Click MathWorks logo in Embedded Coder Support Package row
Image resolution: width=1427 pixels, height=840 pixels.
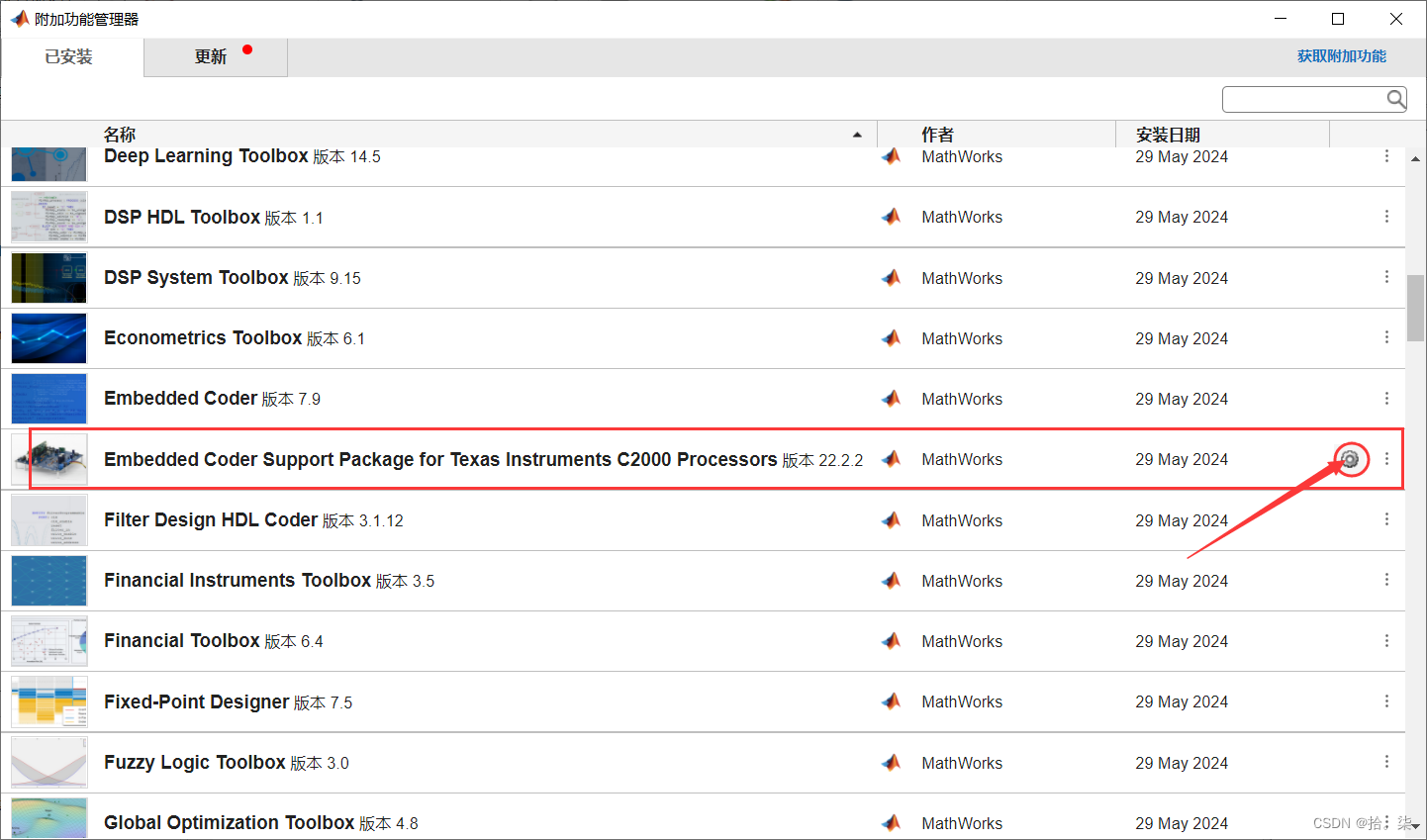click(x=892, y=459)
